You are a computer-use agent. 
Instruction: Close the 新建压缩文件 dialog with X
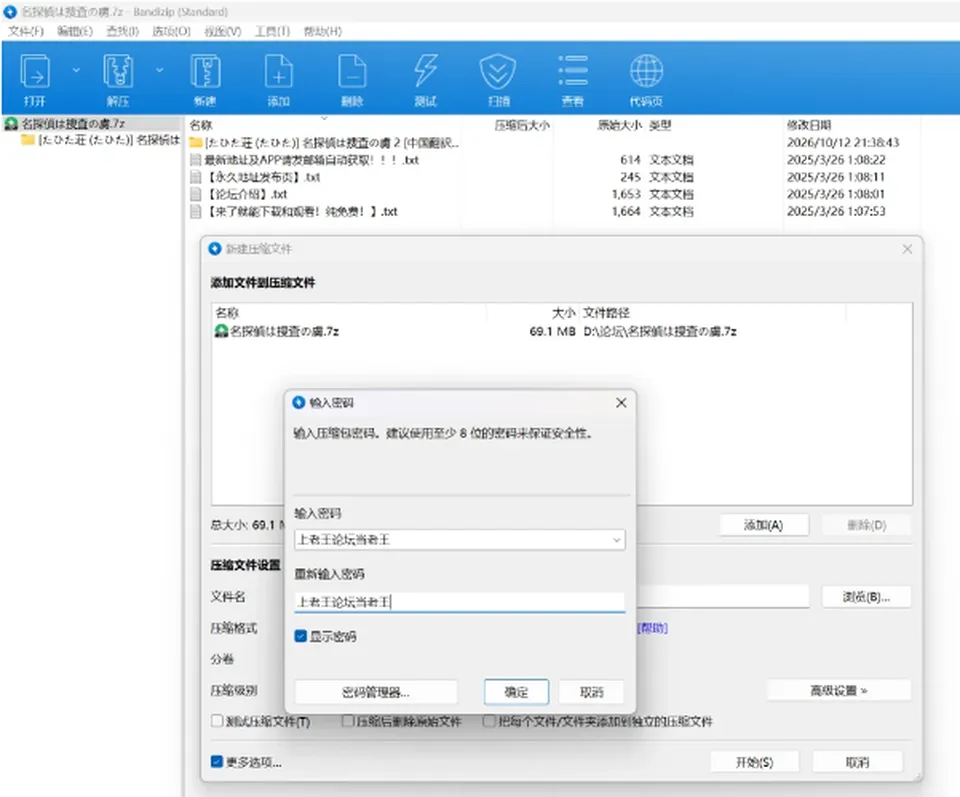click(x=907, y=249)
